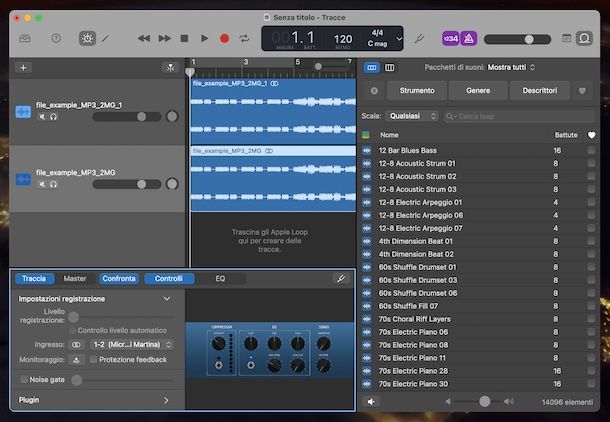This screenshot has height=422, width=610.
Task: Click Smart Controls tuner icon
Action: [x=341, y=278]
